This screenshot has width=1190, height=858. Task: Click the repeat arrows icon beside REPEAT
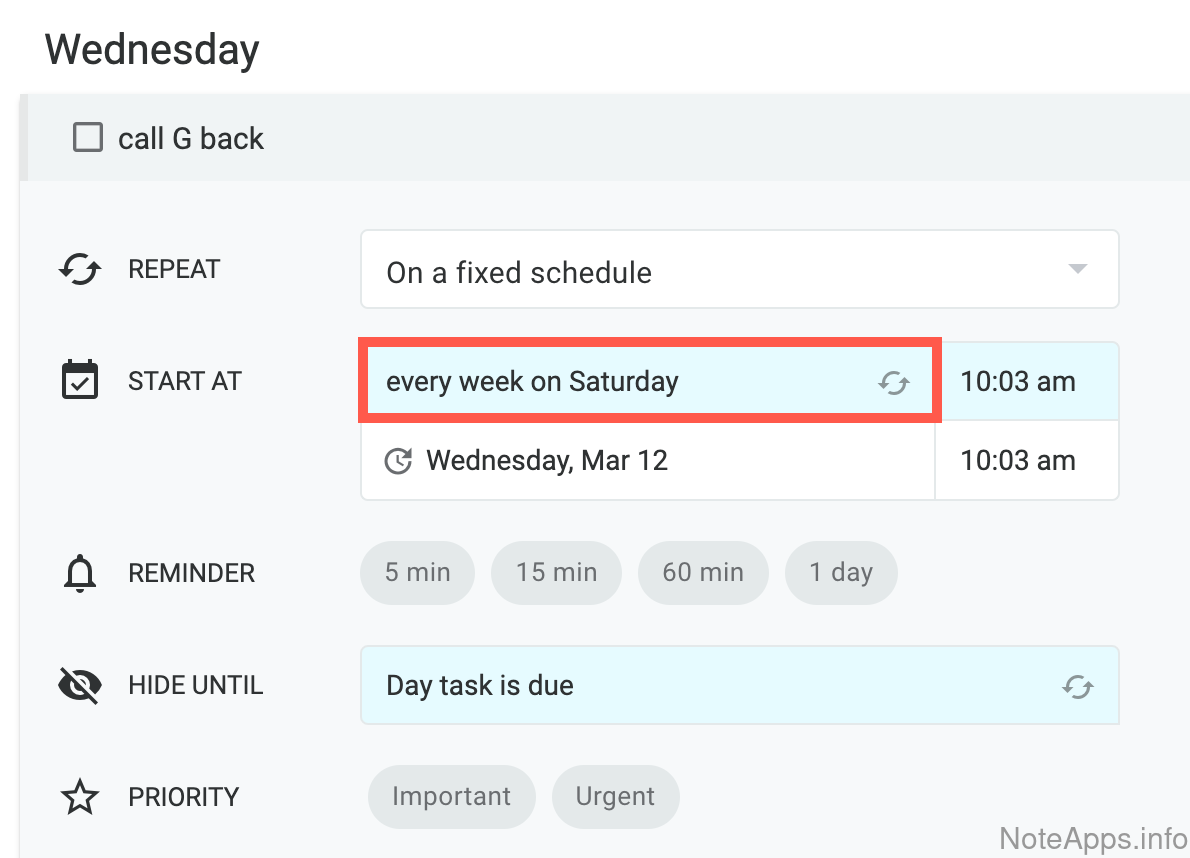(80, 270)
